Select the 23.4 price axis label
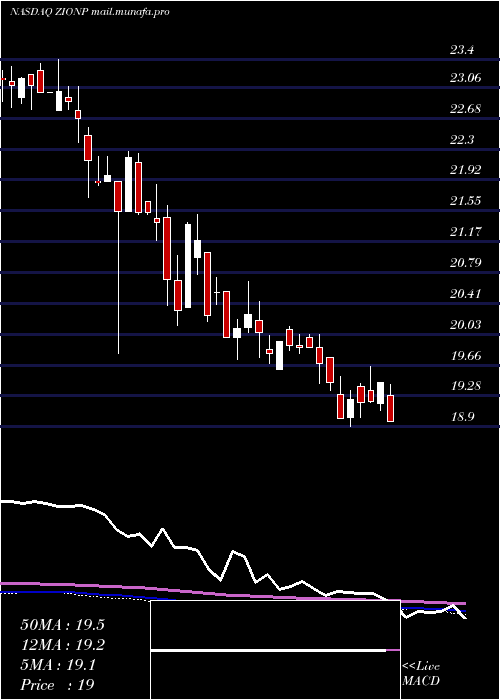Screen dimensions: 500x700 (462, 50)
